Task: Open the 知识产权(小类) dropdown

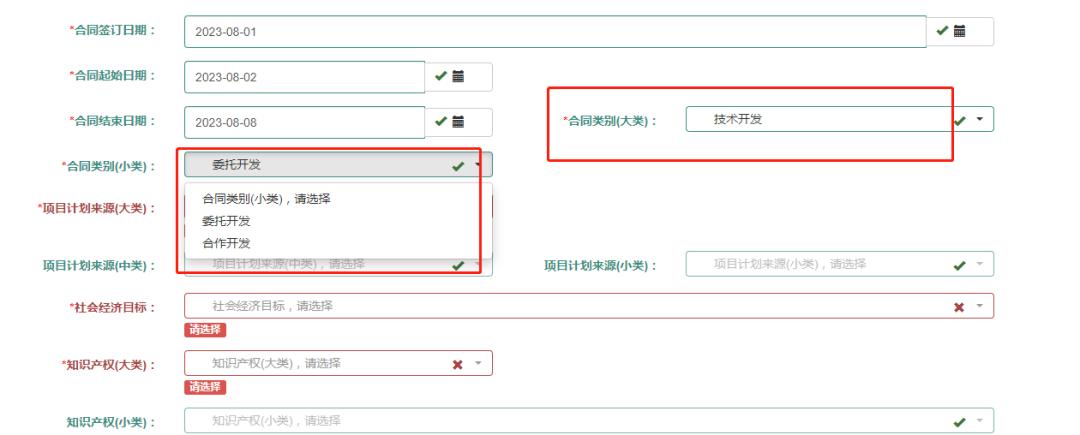Action: point(589,421)
